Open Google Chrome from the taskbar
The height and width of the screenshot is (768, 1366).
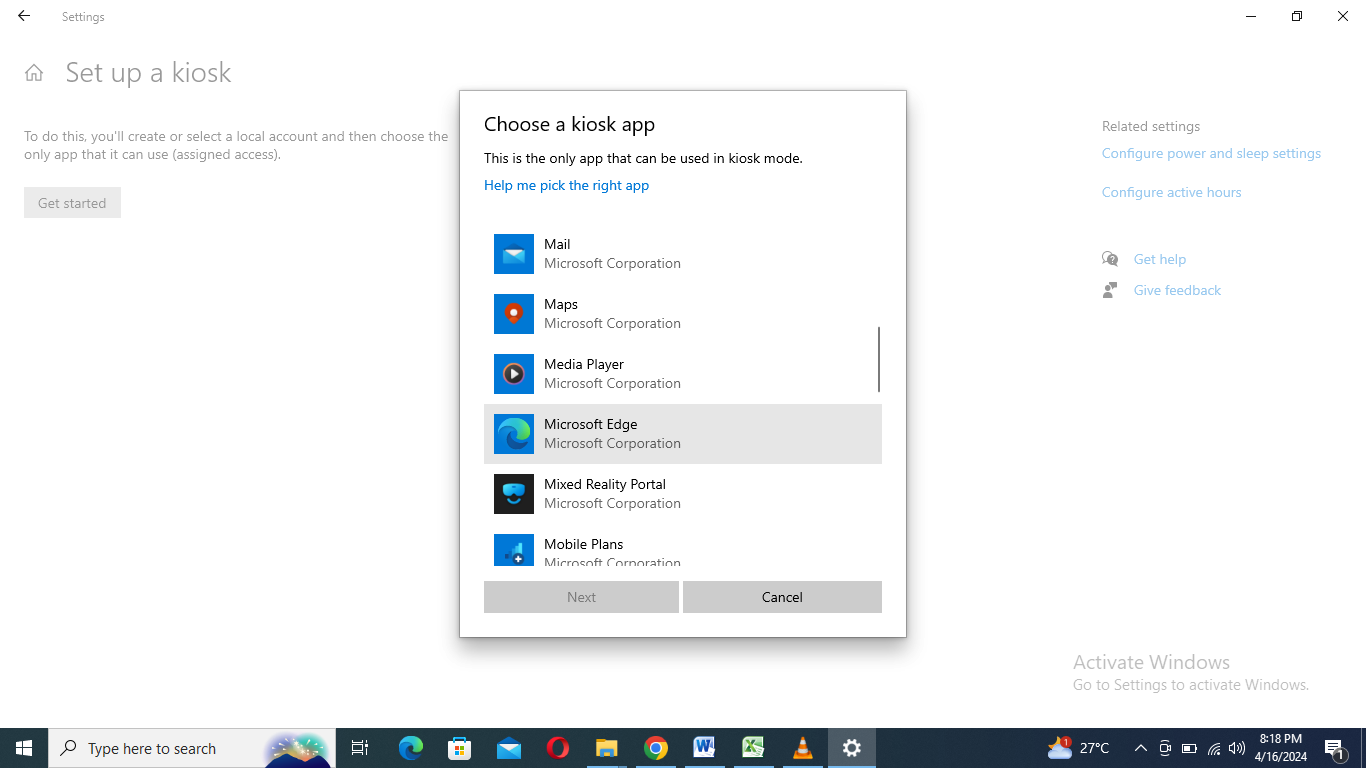click(x=655, y=747)
